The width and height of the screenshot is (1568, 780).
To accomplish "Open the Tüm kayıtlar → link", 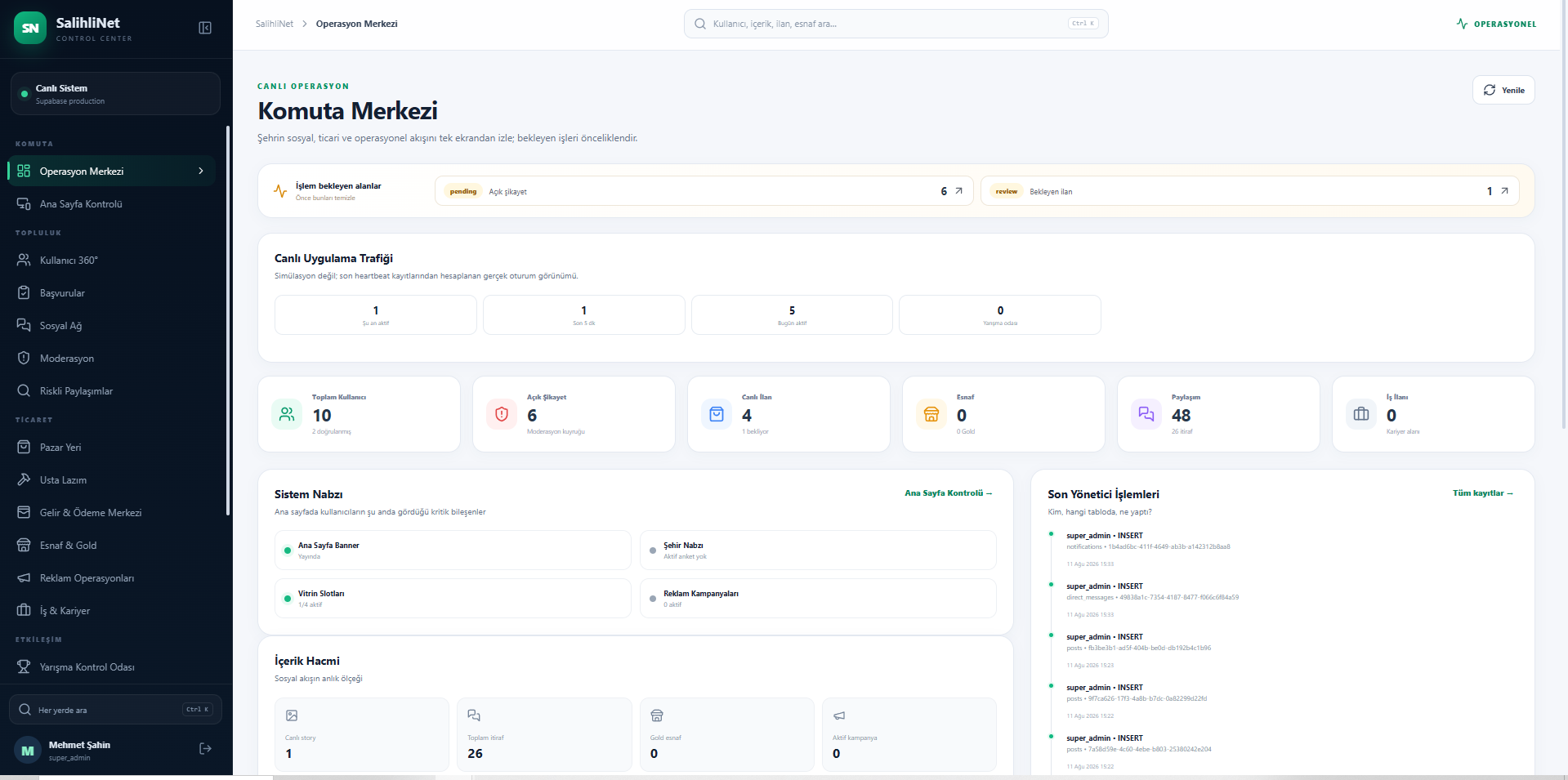I will 1482,493.
